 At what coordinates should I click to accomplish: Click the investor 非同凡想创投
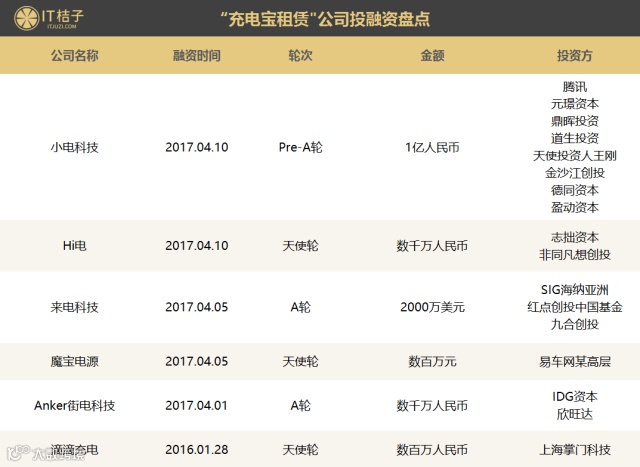click(575, 255)
